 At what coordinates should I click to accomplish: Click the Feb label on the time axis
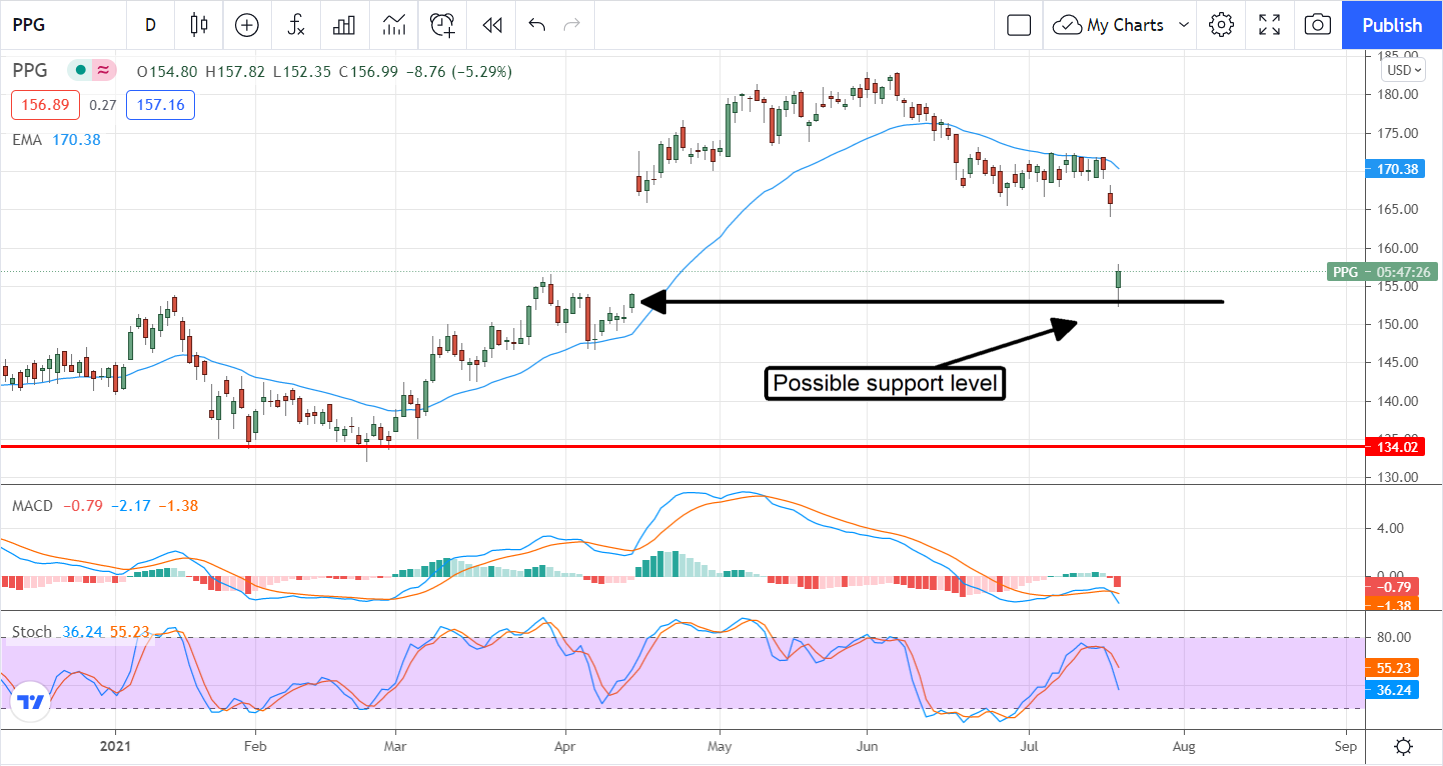click(x=255, y=746)
